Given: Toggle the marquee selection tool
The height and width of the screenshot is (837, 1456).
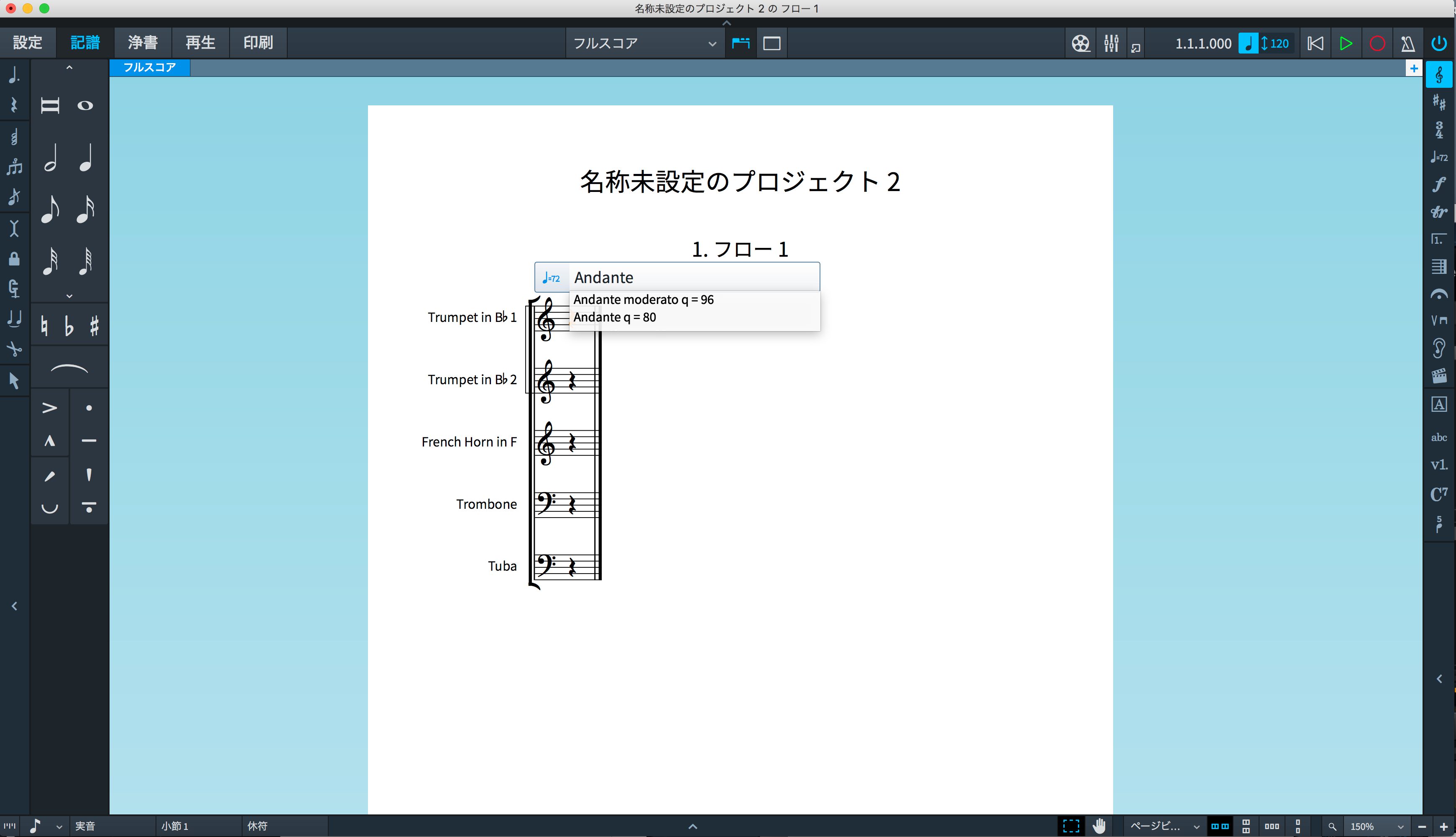Looking at the screenshot, I should point(1071,826).
